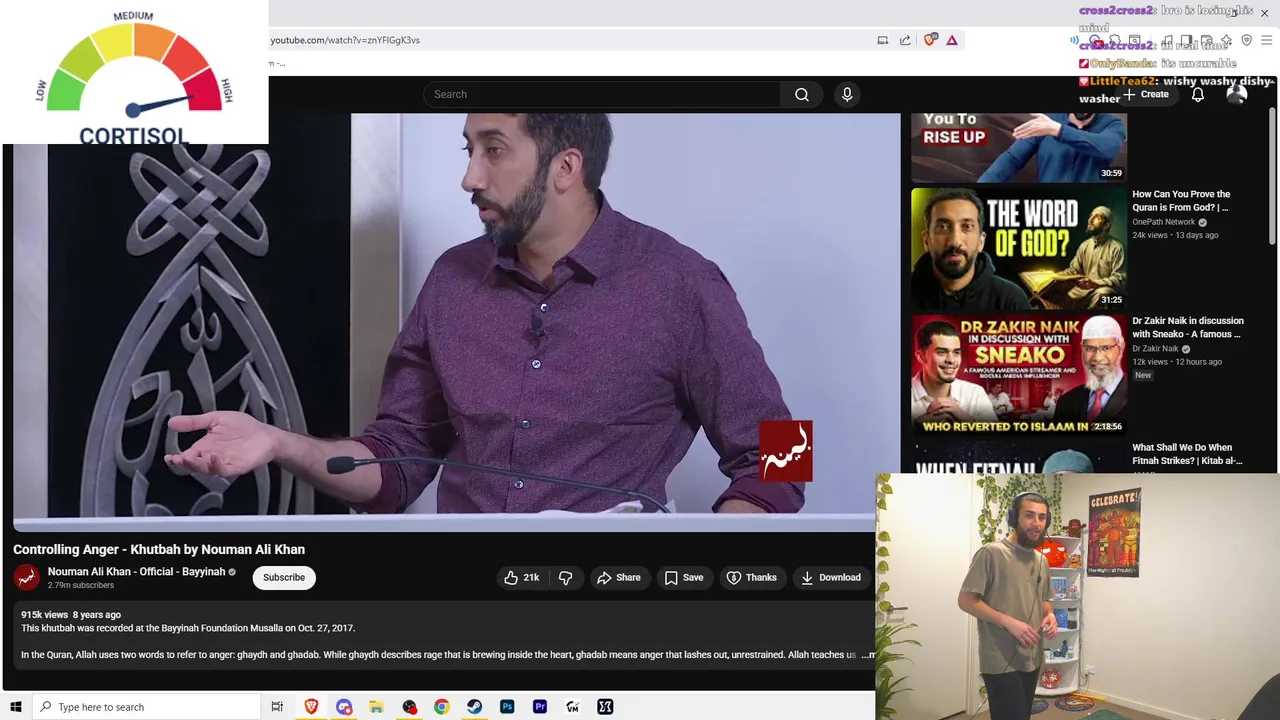Click into the YouTube Search field
The width and height of the screenshot is (1280, 720).
(x=602, y=94)
